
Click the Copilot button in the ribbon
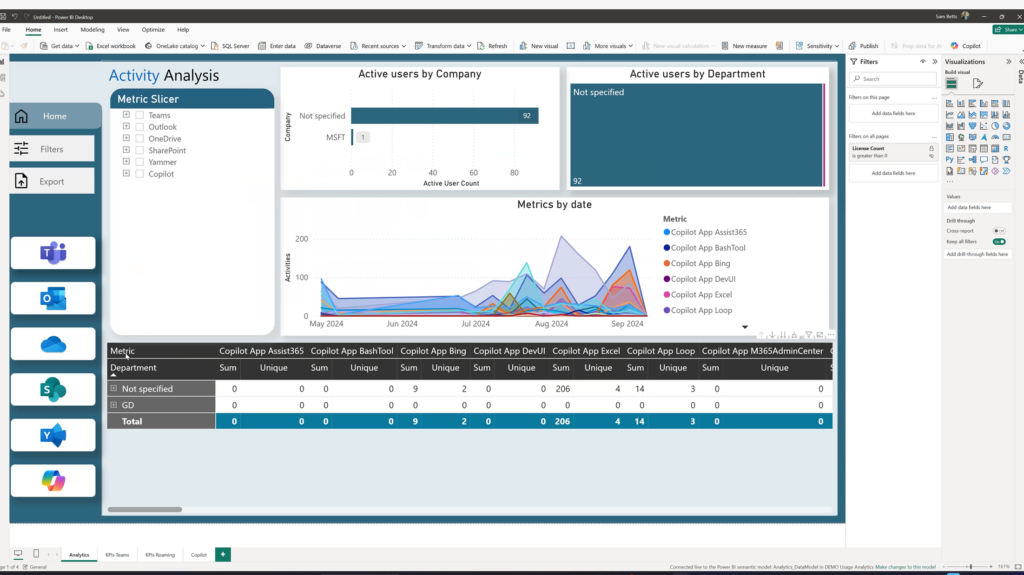click(x=965, y=46)
